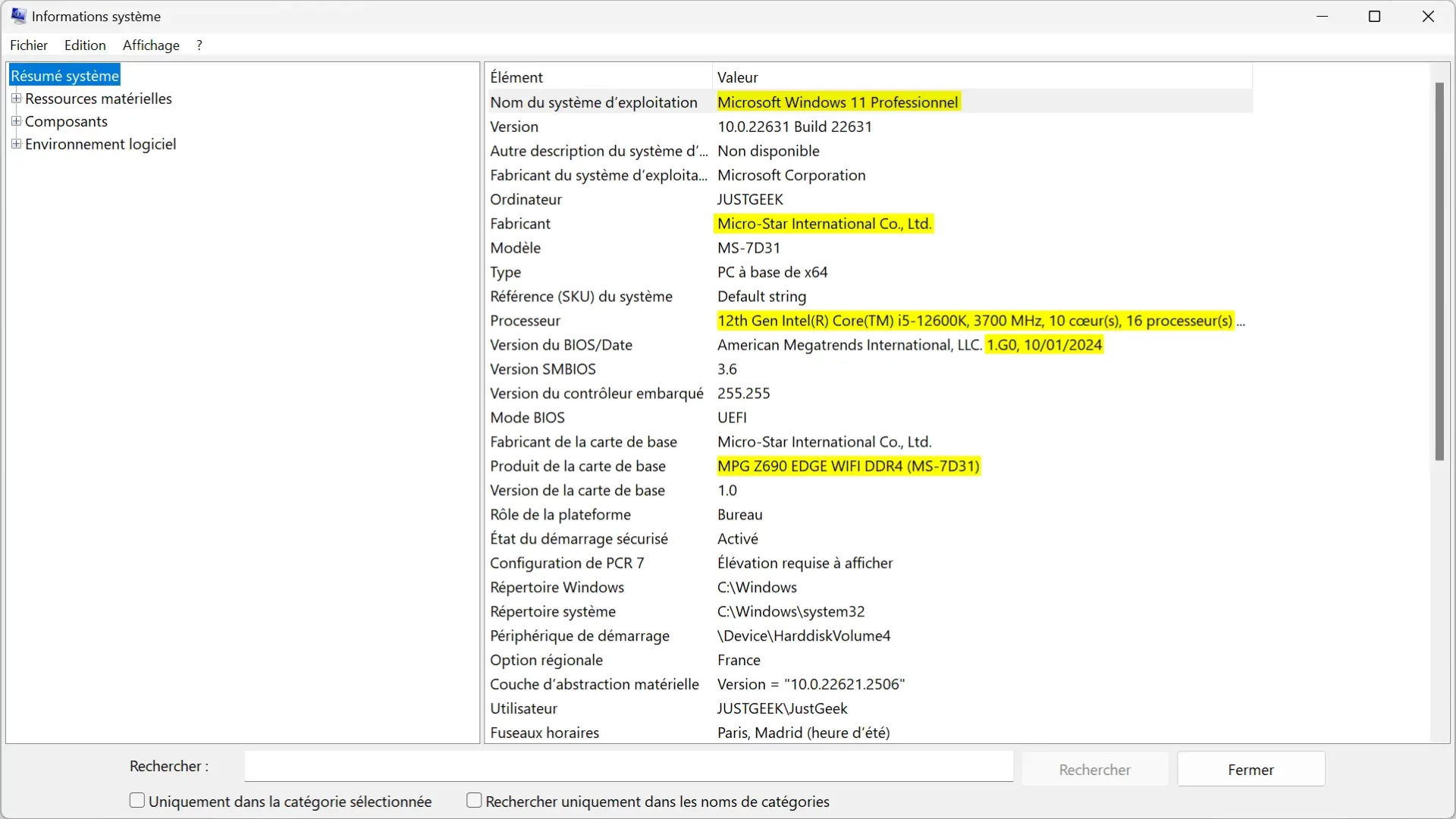Screen dimensions: 1456x819
Task: Maximize the Informations système window
Action: pos(1374,16)
